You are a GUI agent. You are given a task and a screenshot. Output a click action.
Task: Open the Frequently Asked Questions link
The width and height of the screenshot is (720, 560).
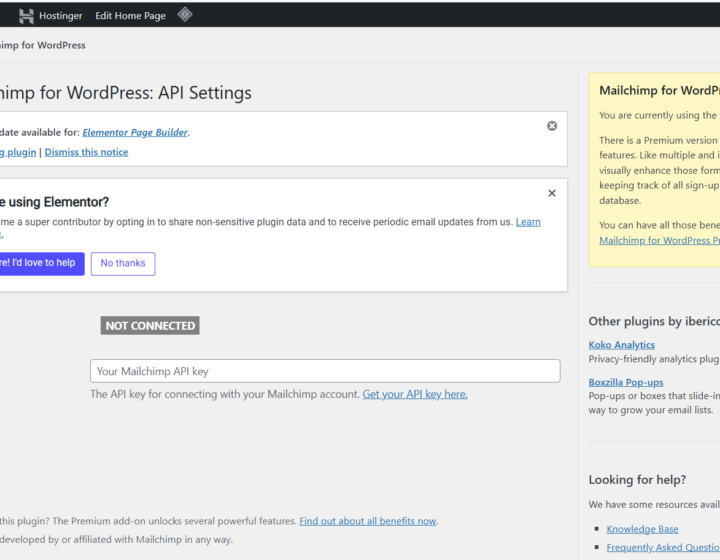click(662, 547)
